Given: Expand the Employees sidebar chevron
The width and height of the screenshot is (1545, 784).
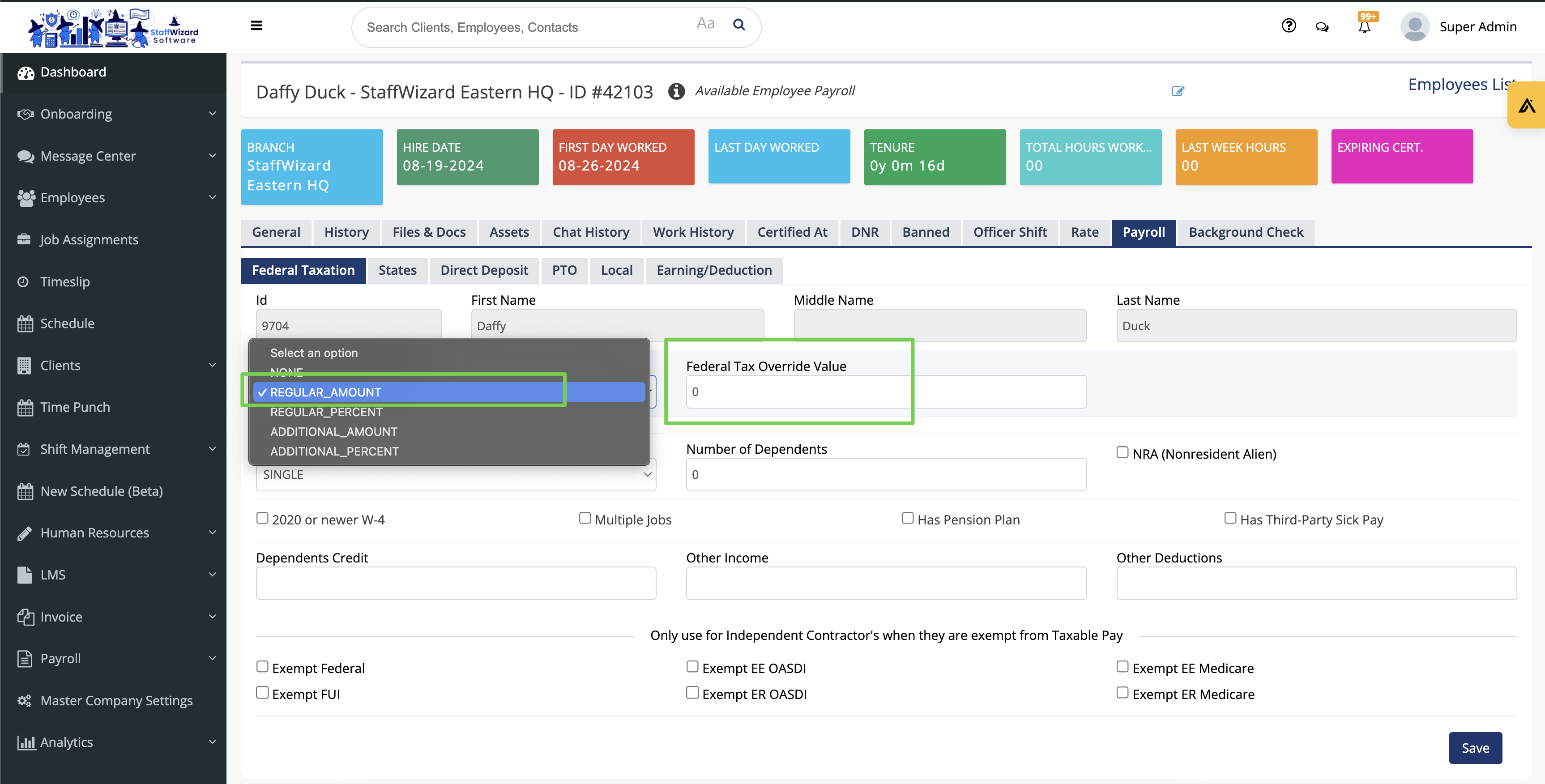Looking at the screenshot, I should (x=212, y=197).
